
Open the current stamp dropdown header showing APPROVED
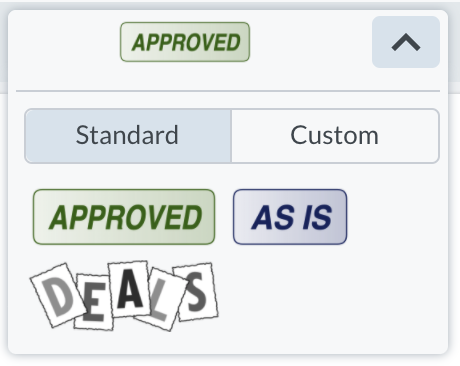pyautogui.click(x=185, y=42)
